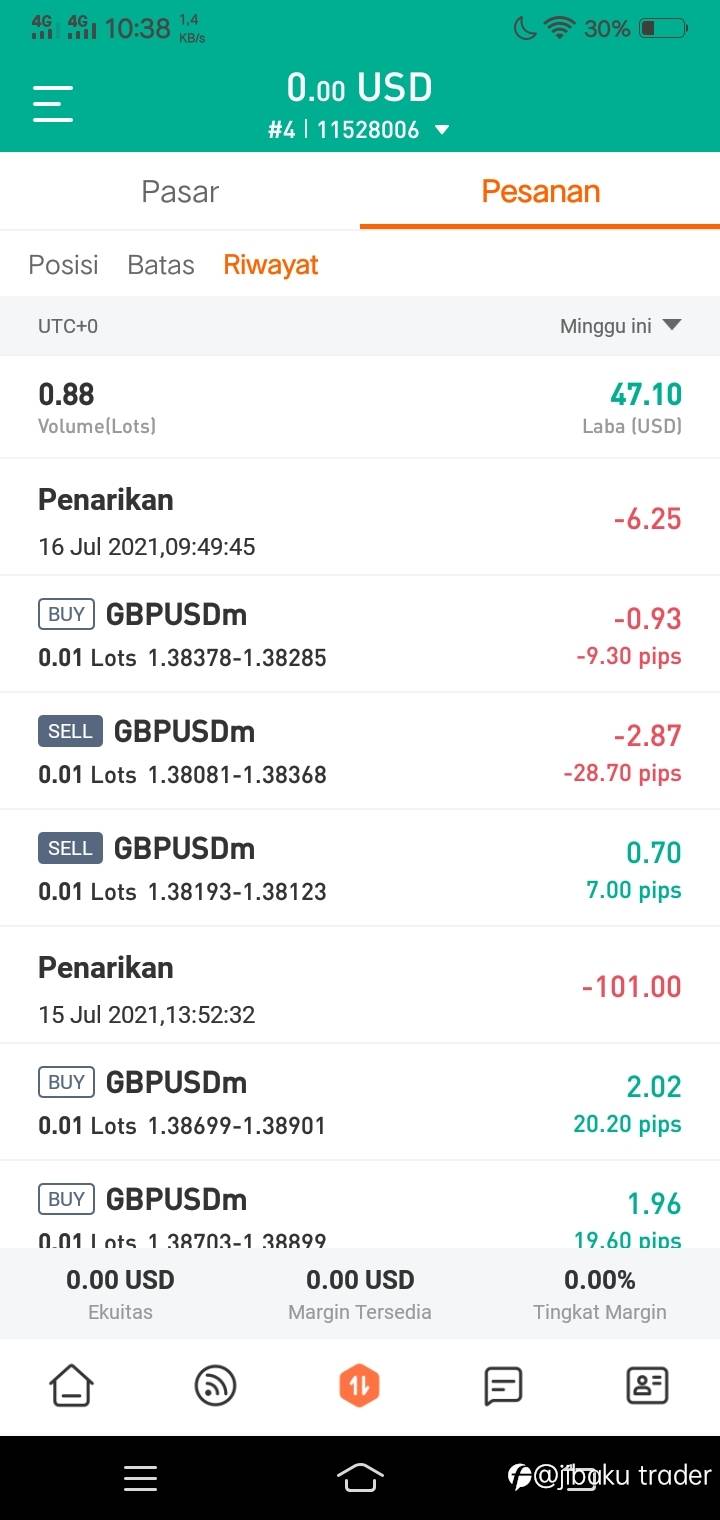720x1520 pixels.
Task: Tap the UTC+0 timezone label
Action: tap(68, 326)
